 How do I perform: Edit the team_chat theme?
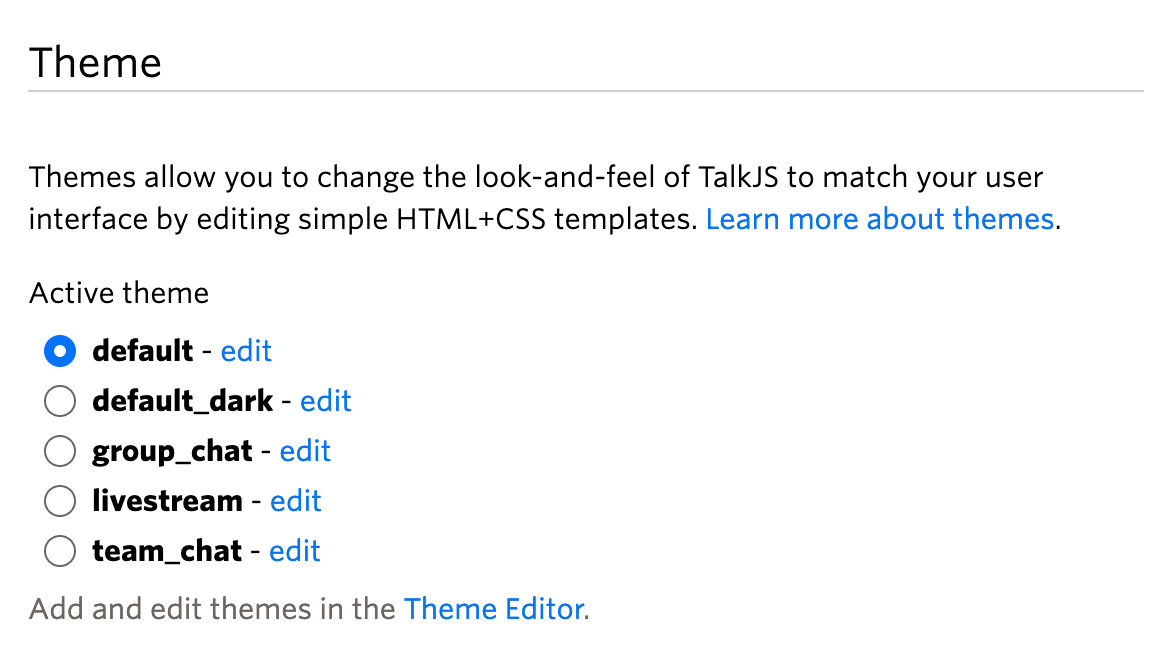tap(294, 551)
